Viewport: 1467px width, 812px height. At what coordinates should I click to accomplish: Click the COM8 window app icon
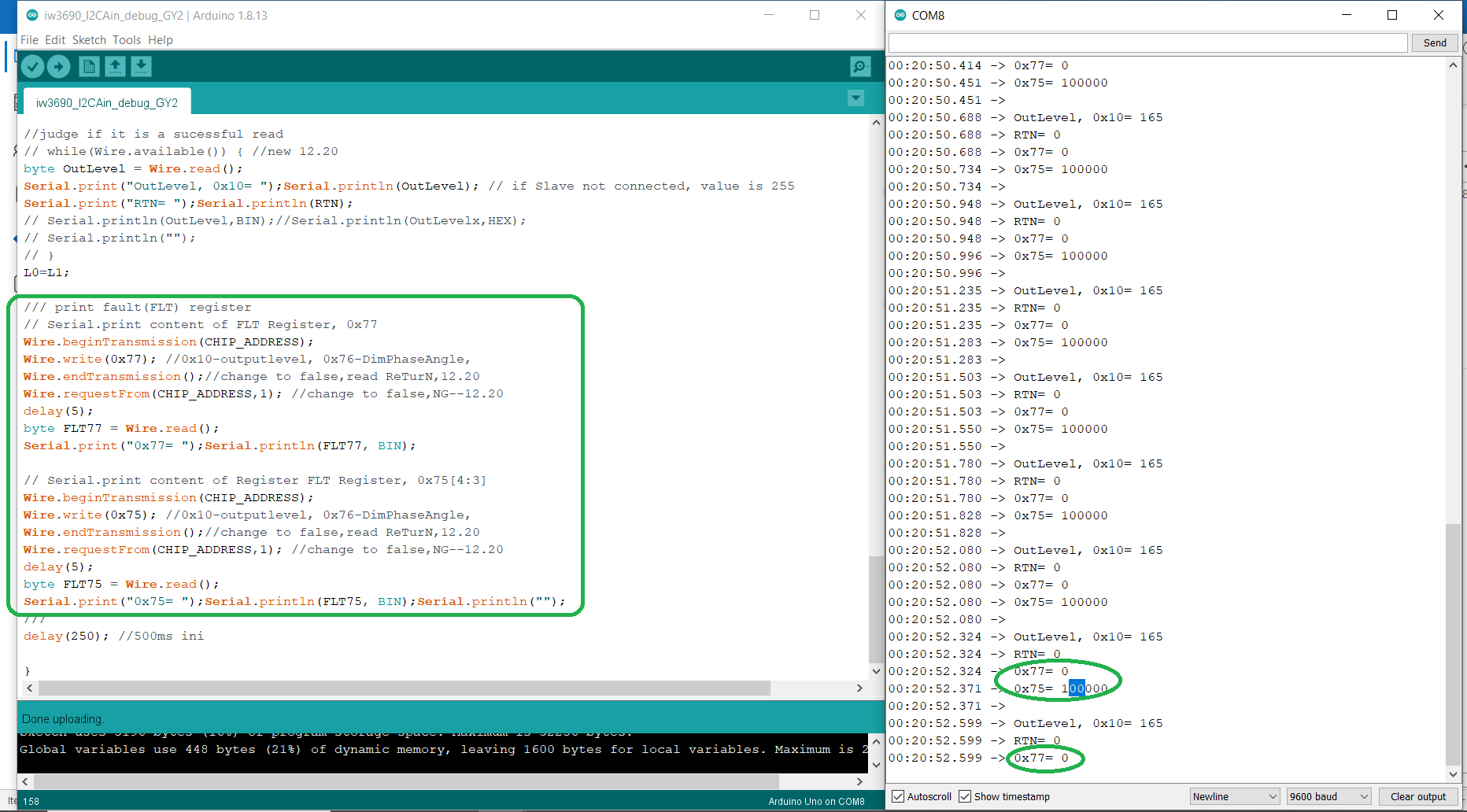point(900,15)
